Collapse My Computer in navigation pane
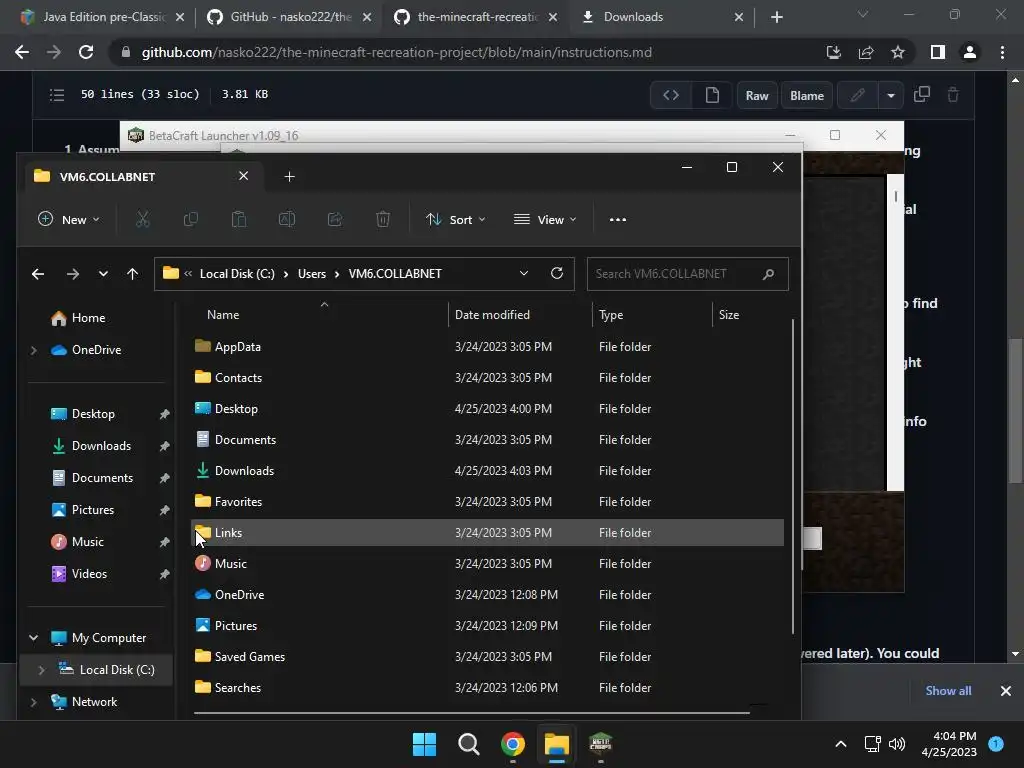This screenshot has width=1024, height=768. click(x=33, y=637)
